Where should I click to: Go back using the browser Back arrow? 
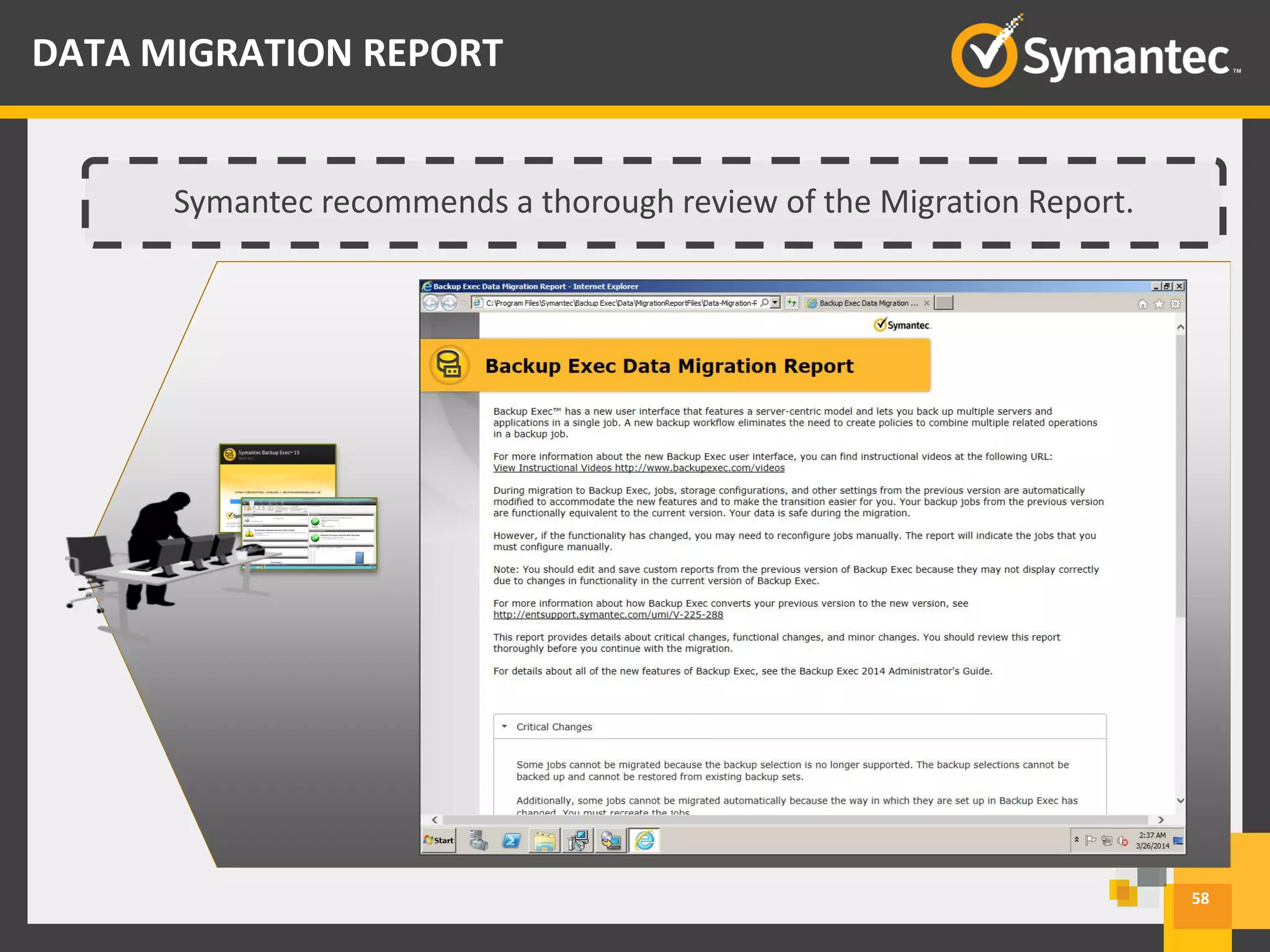[x=431, y=303]
